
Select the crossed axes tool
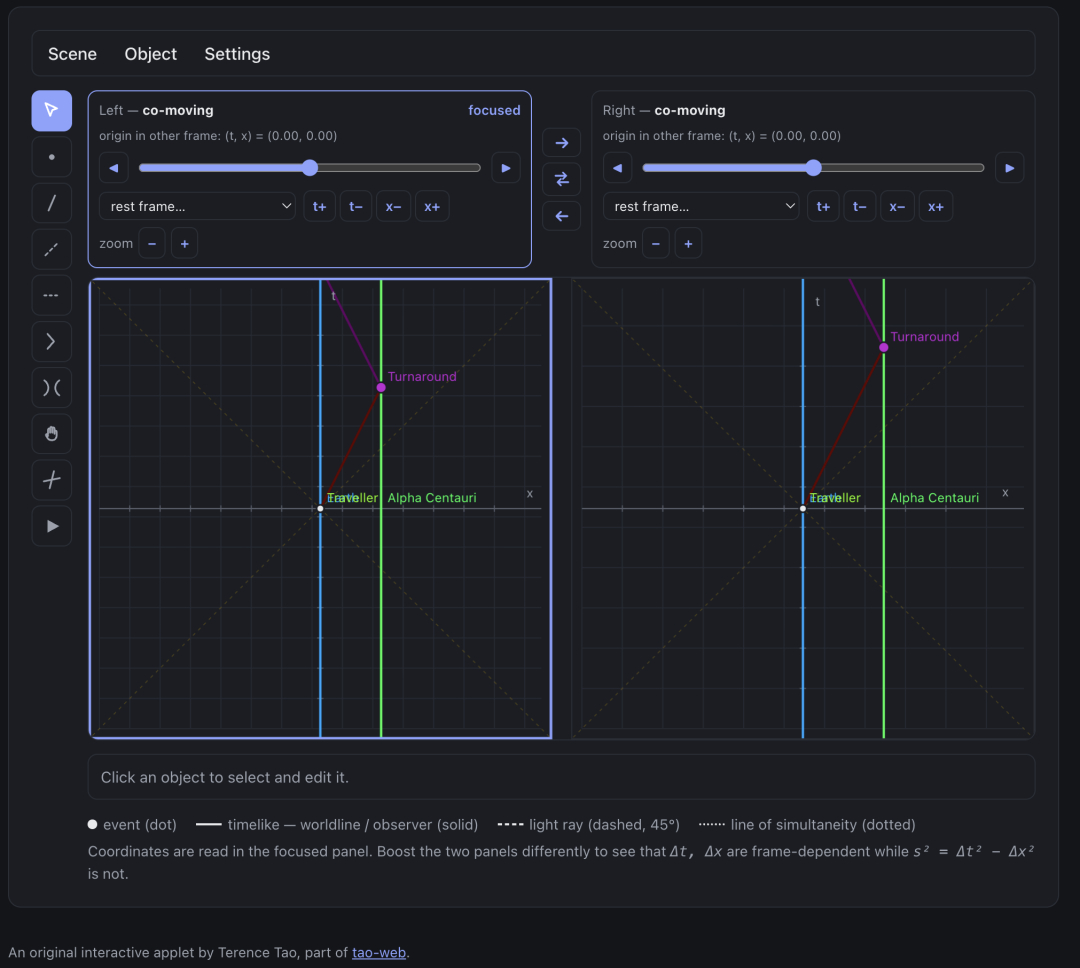[52, 480]
